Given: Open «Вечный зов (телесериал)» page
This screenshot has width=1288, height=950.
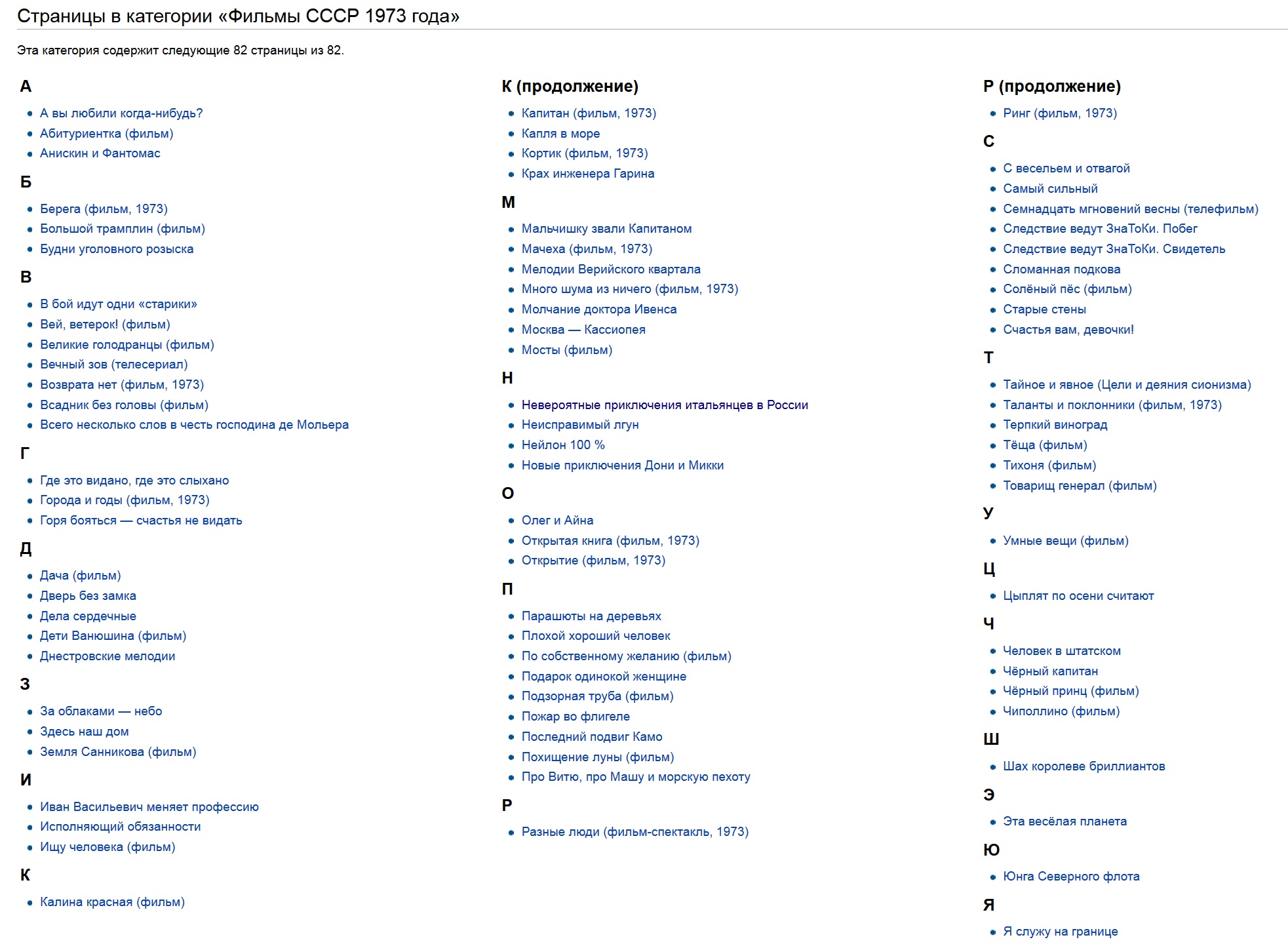Looking at the screenshot, I should click(x=114, y=365).
